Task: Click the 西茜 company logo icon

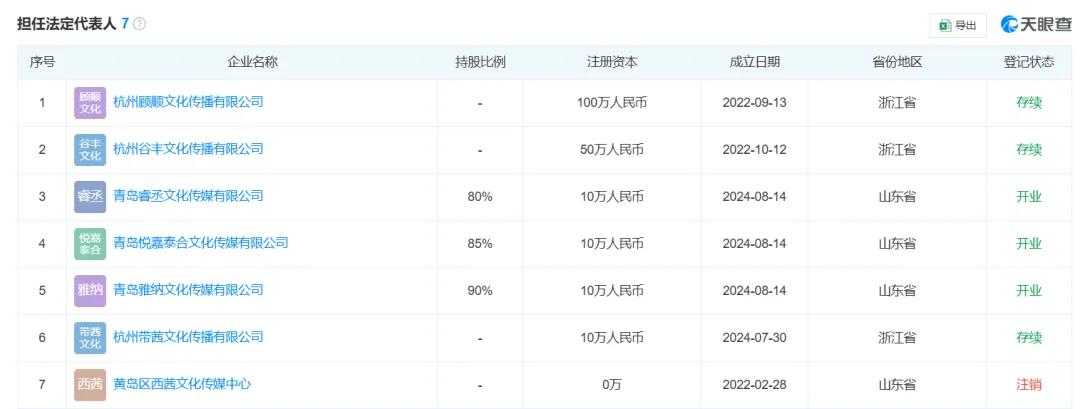Action: (x=90, y=384)
